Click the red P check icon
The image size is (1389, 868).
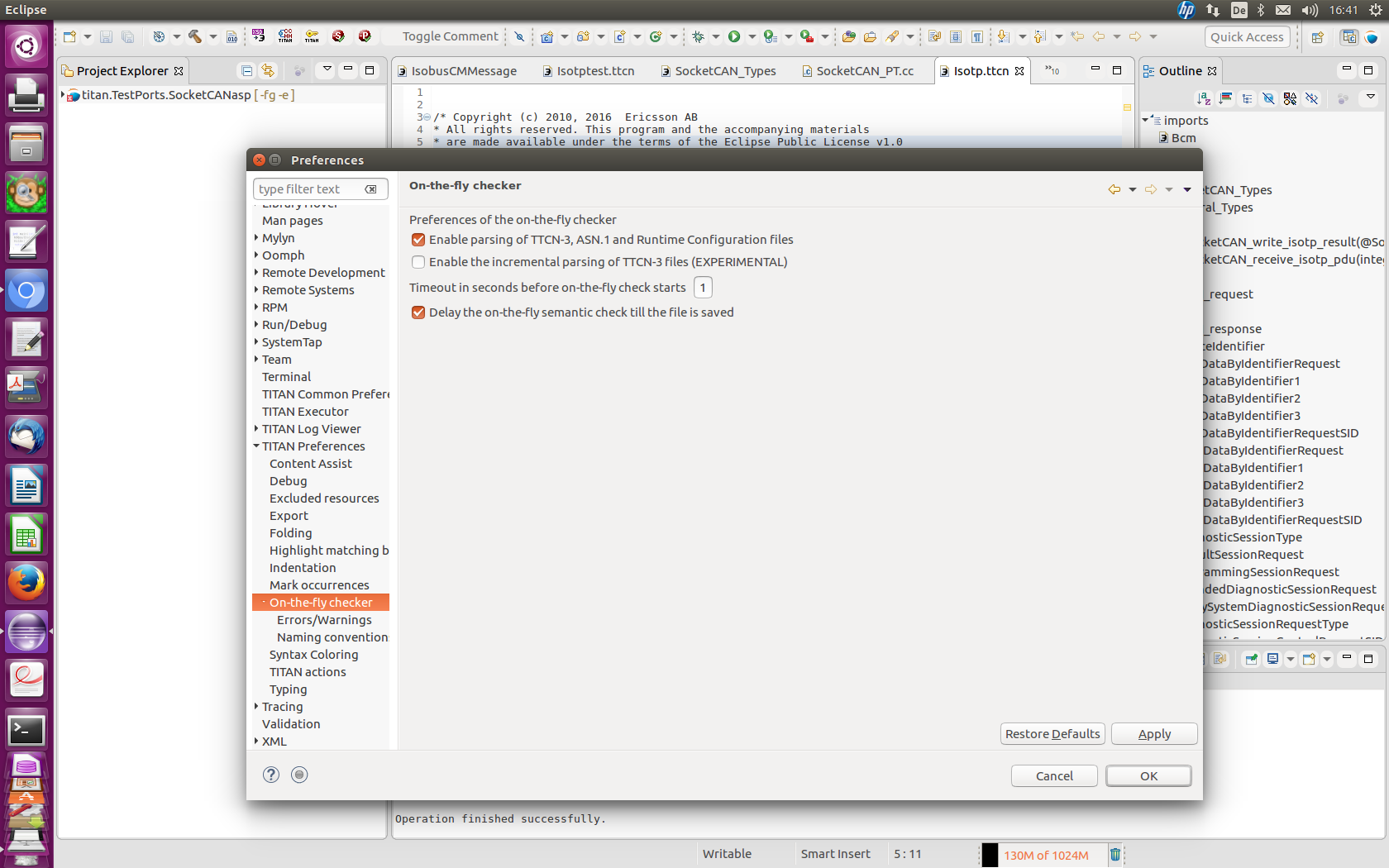(x=365, y=36)
